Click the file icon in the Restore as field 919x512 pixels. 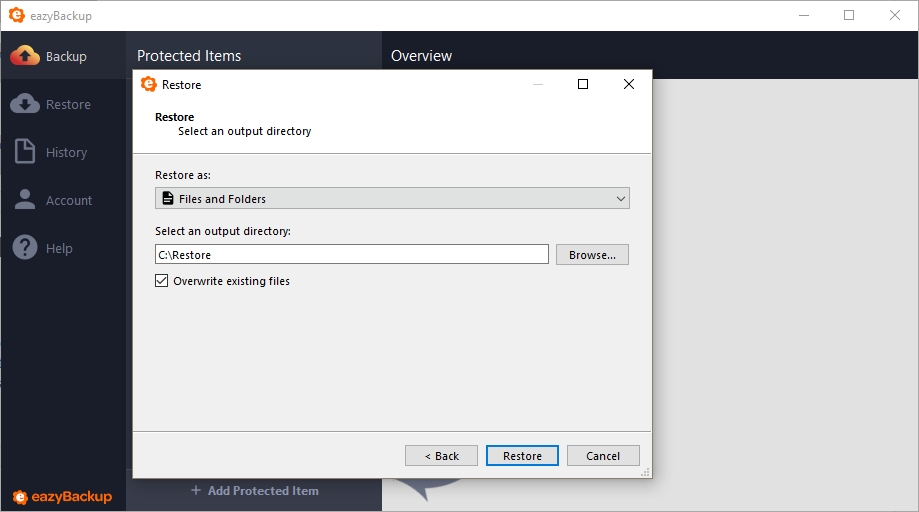coord(168,199)
